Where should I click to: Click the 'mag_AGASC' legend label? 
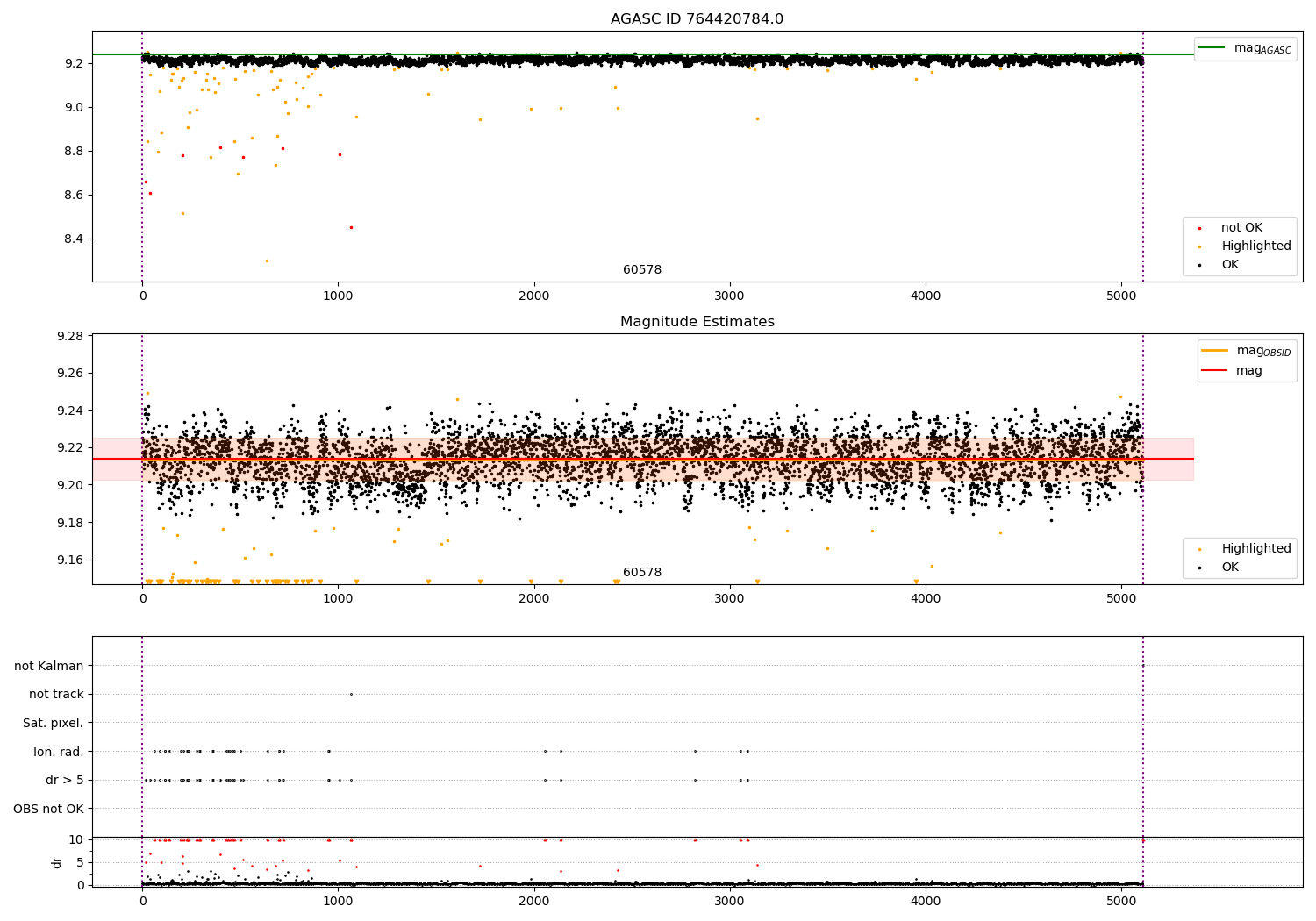coord(1262,48)
